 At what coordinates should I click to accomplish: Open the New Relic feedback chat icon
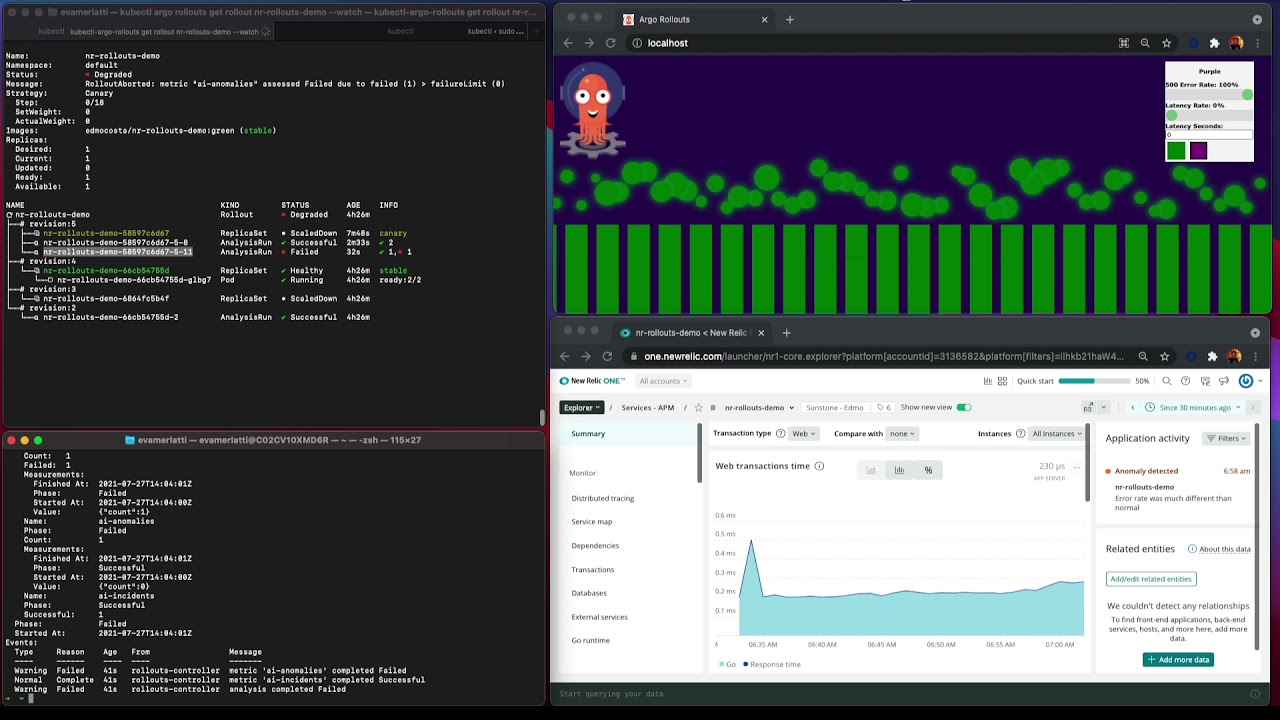(x=1205, y=381)
